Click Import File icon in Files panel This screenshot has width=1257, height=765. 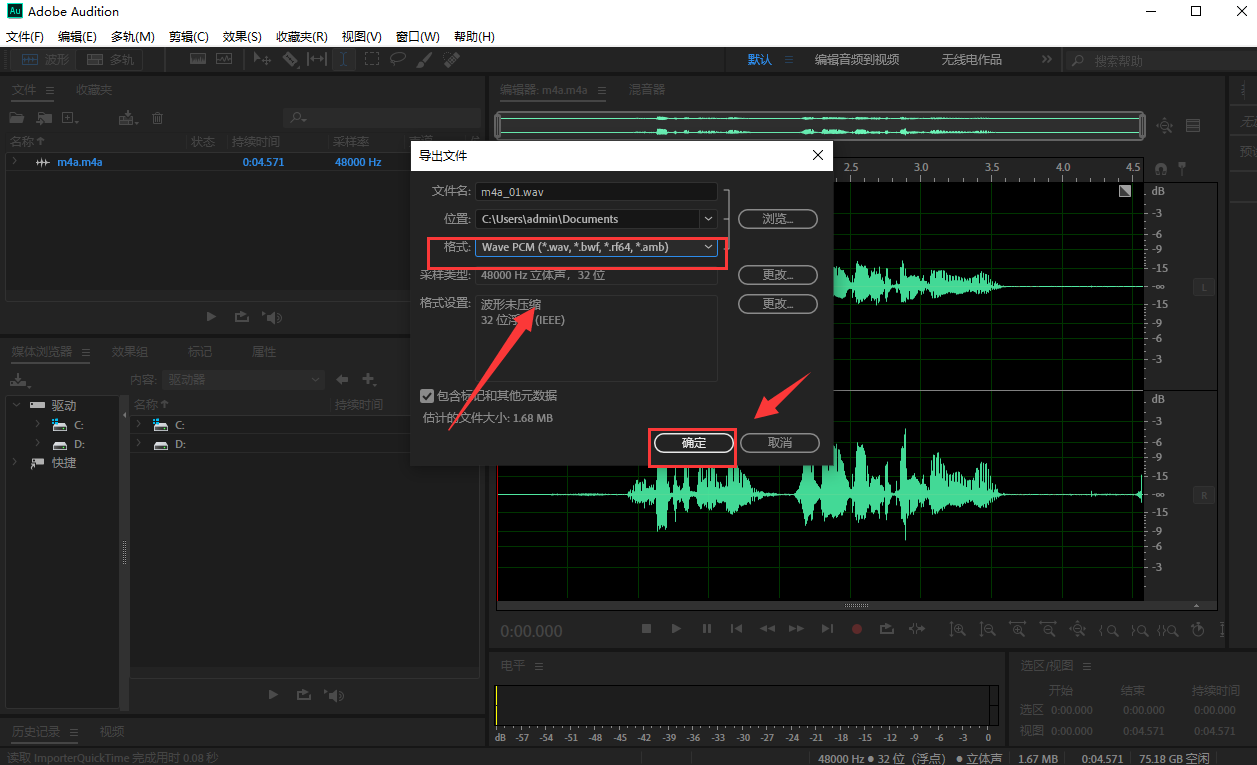(x=44, y=118)
